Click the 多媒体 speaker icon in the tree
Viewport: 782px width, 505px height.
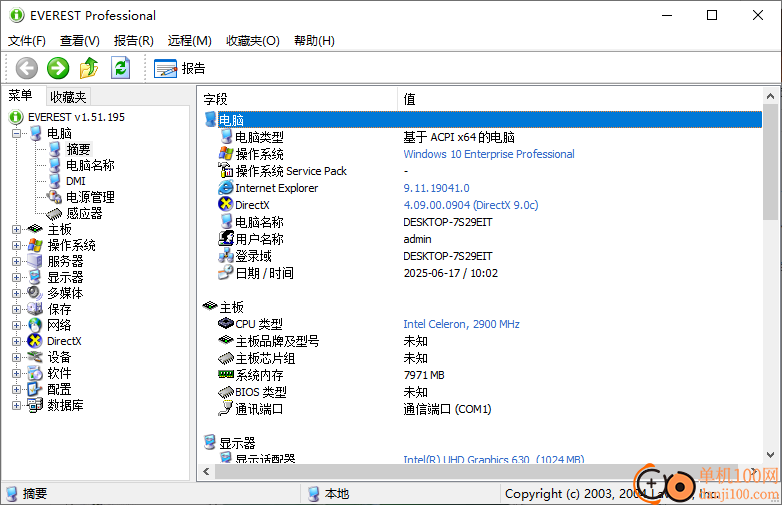pos(35,293)
